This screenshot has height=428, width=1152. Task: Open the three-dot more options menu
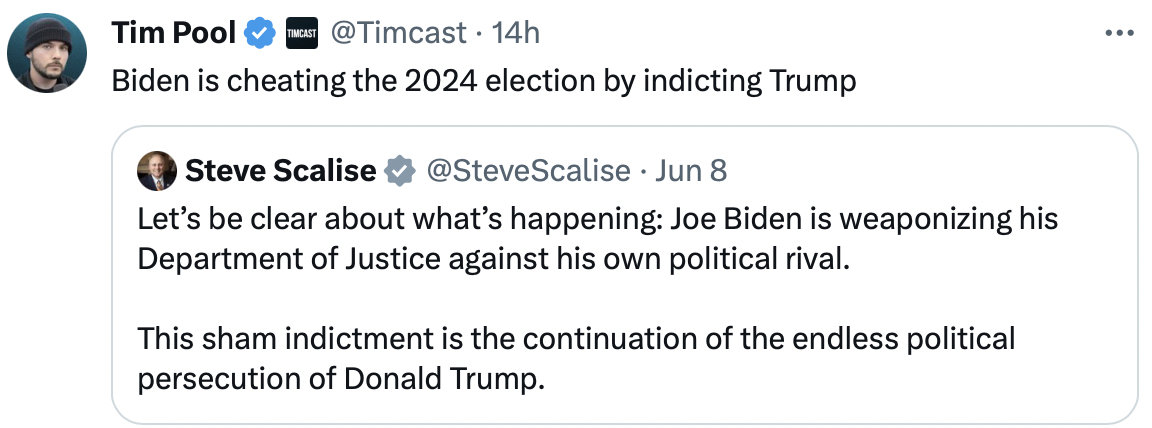[x=1119, y=34]
